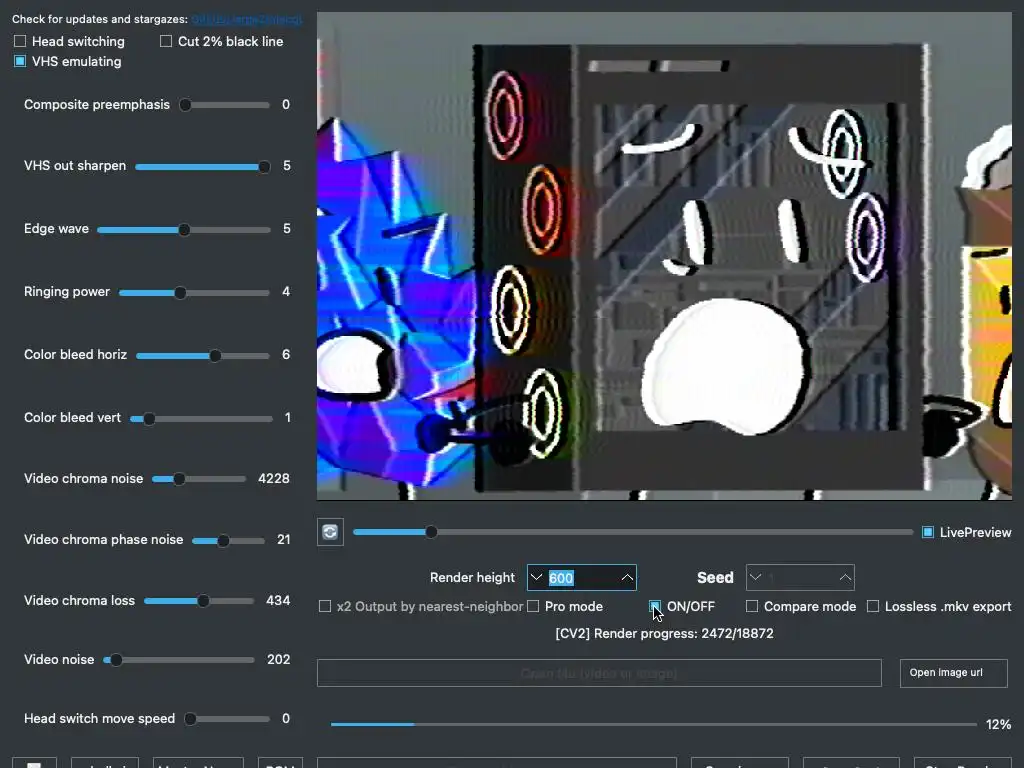Click the video frame position slider
This screenshot has height=768, width=1024.
click(x=633, y=532)
